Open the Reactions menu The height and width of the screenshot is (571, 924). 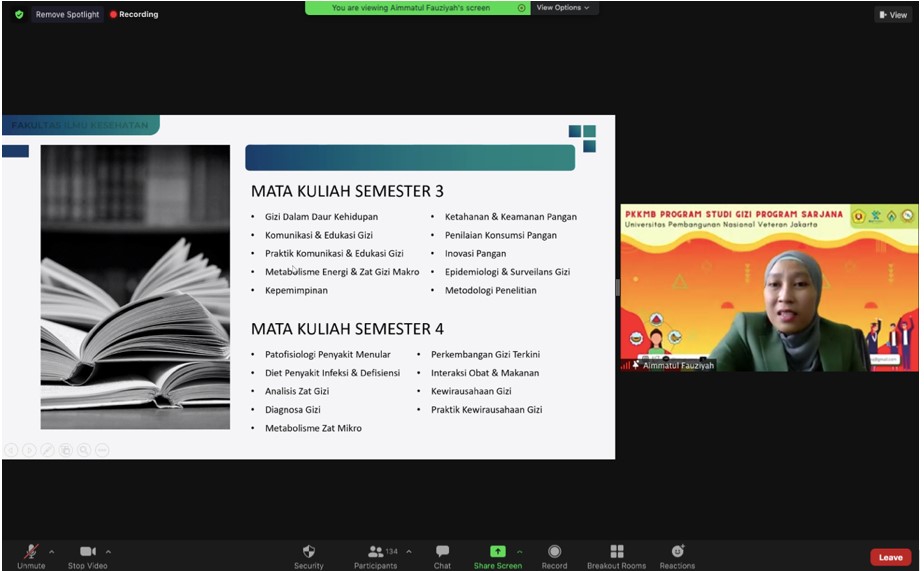tap(677, 551)
